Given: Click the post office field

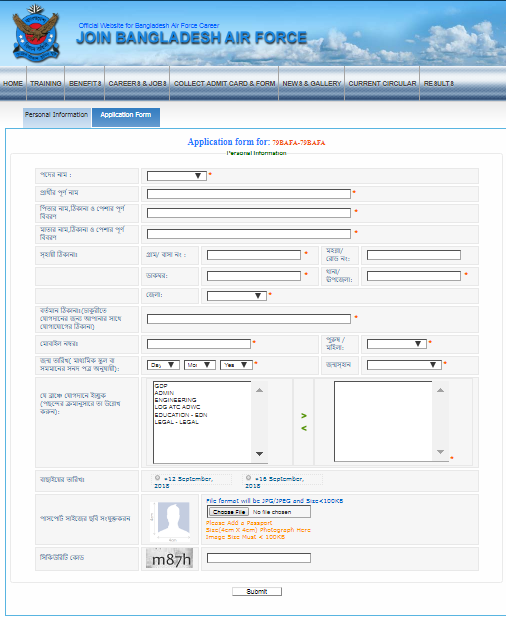Looking at the screenshot, I should (254, 276).
